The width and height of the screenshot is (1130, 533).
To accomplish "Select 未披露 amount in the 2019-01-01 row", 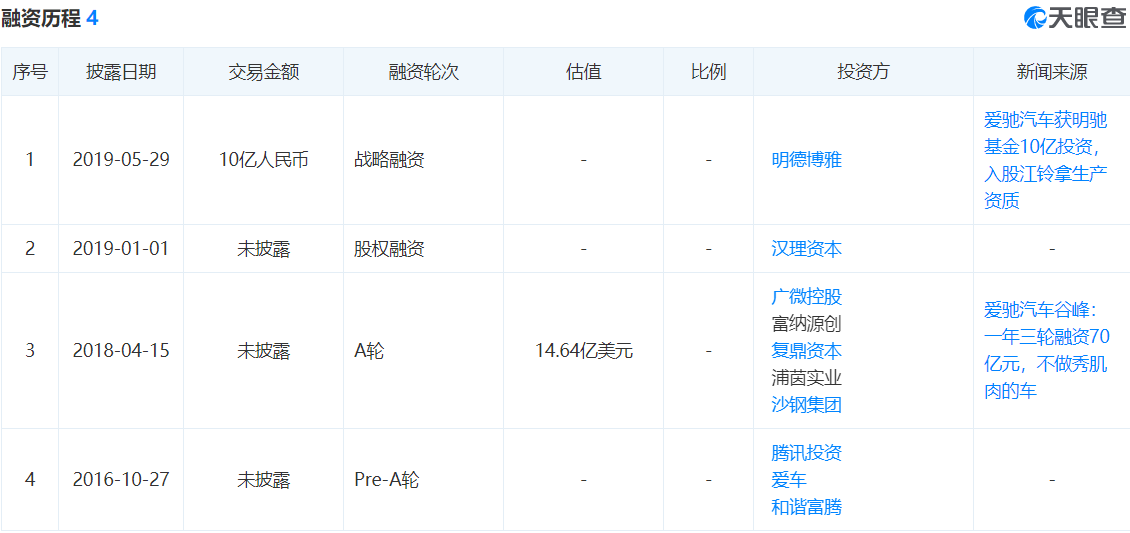I will pos(264,249).
